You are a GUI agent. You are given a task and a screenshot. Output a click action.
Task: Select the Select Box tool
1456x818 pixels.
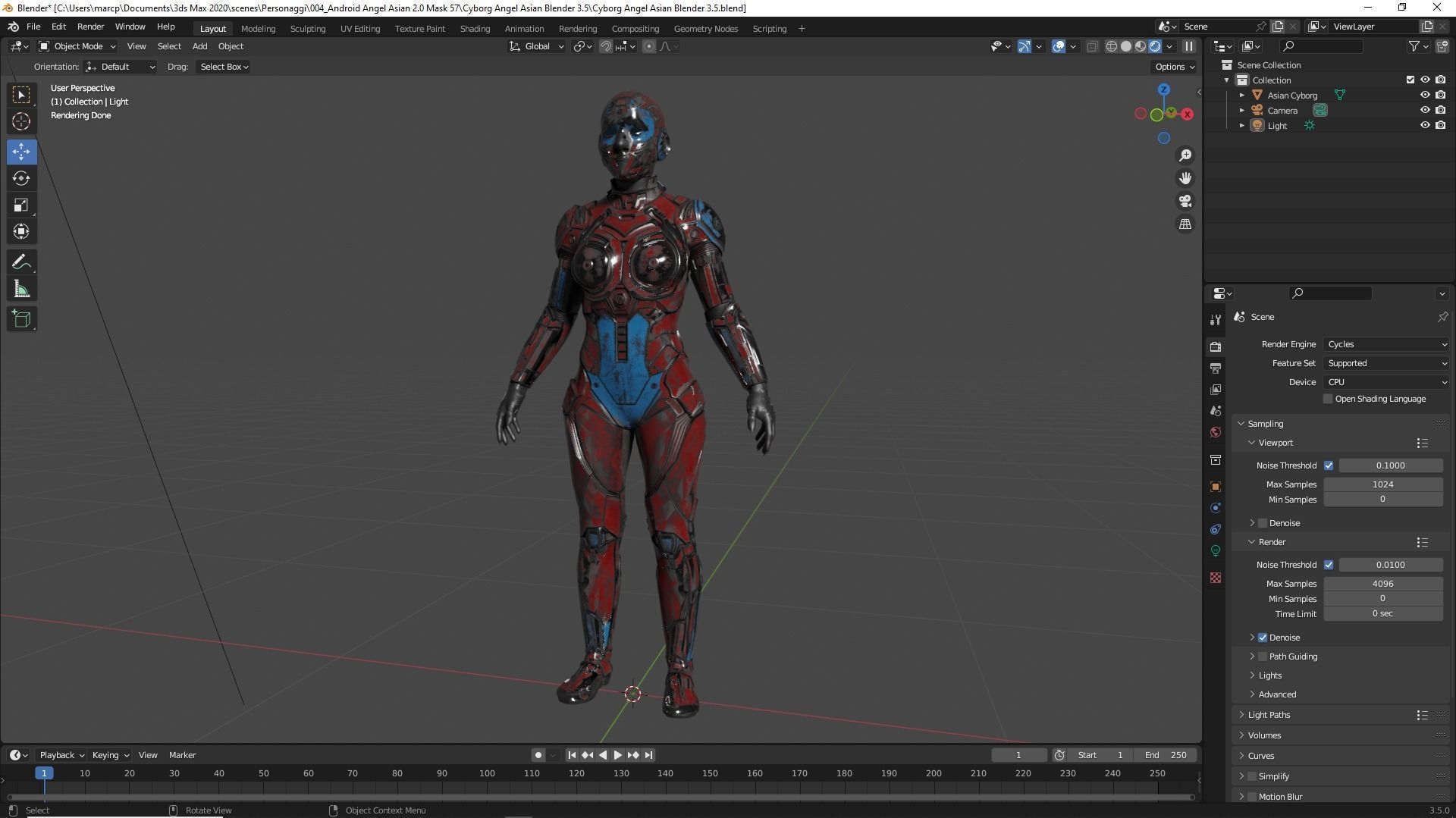point(21,95)
